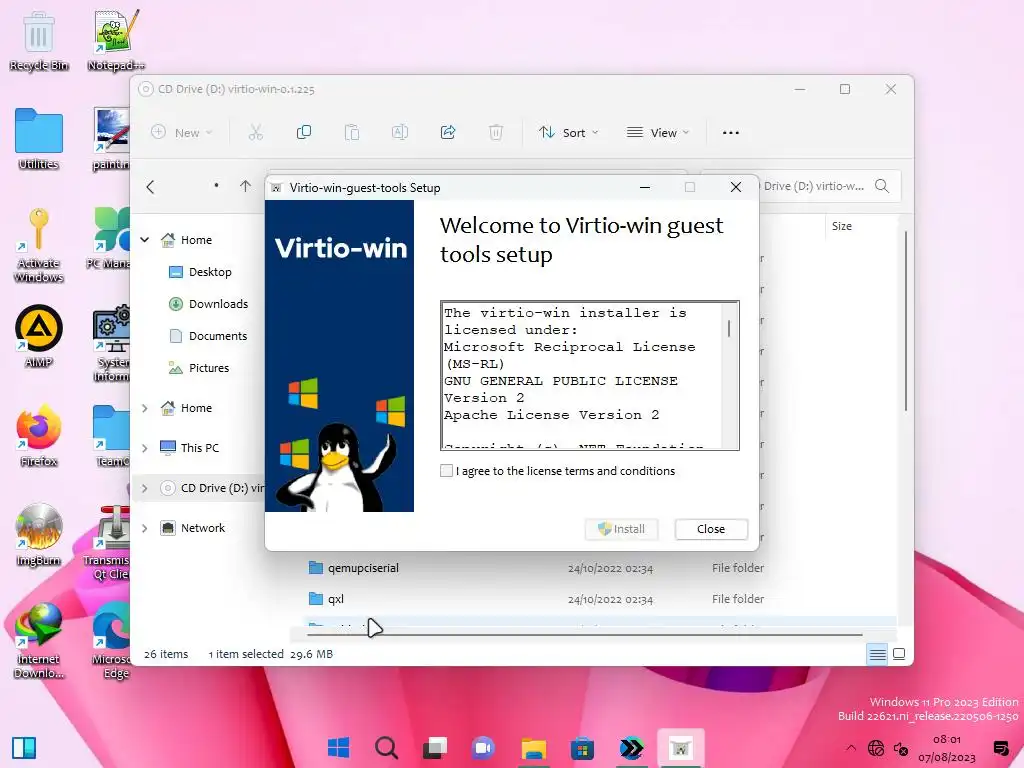Open the Windows Start menu

pos(338,748)
